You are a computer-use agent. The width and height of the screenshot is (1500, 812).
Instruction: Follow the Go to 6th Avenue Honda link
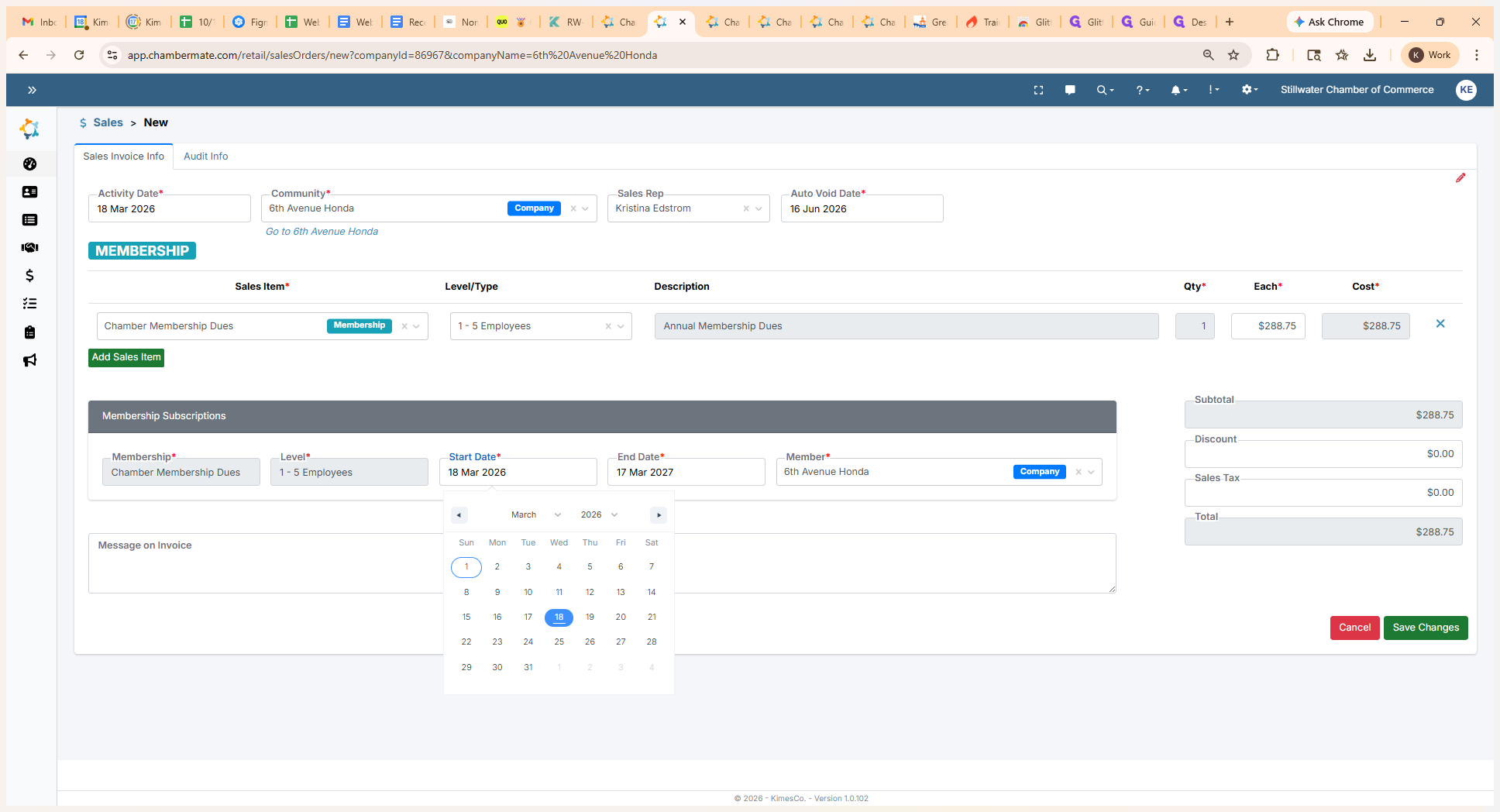322,232
